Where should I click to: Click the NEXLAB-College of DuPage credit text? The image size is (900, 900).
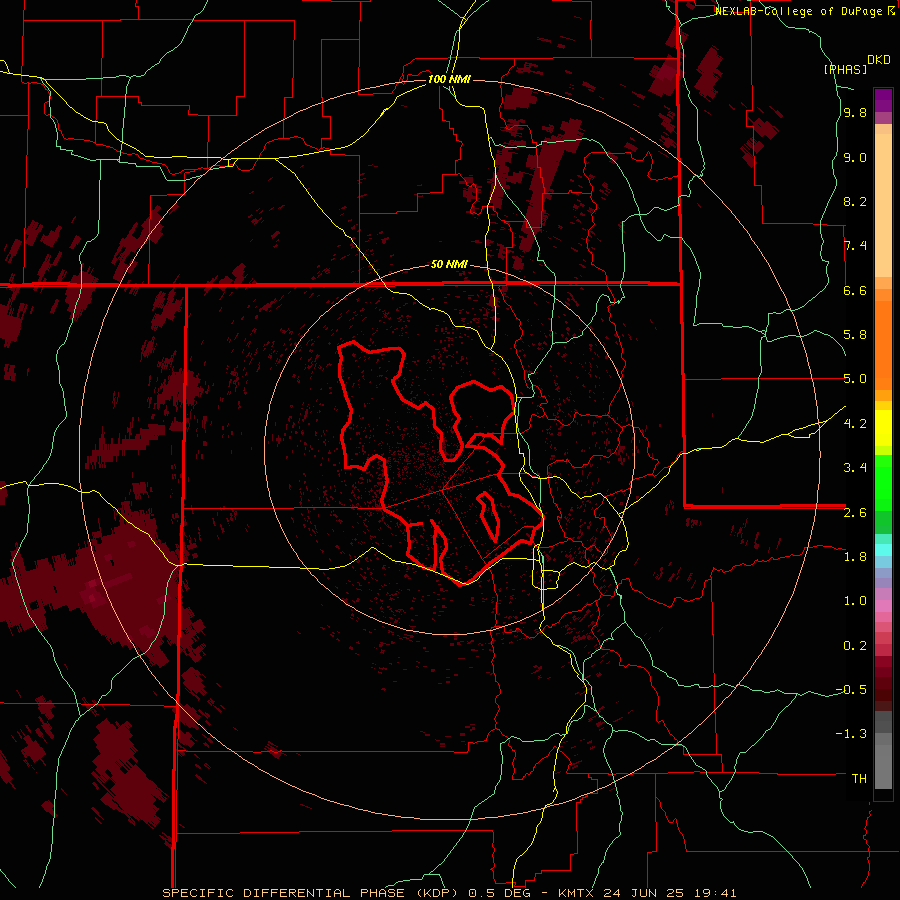point(800,11)
